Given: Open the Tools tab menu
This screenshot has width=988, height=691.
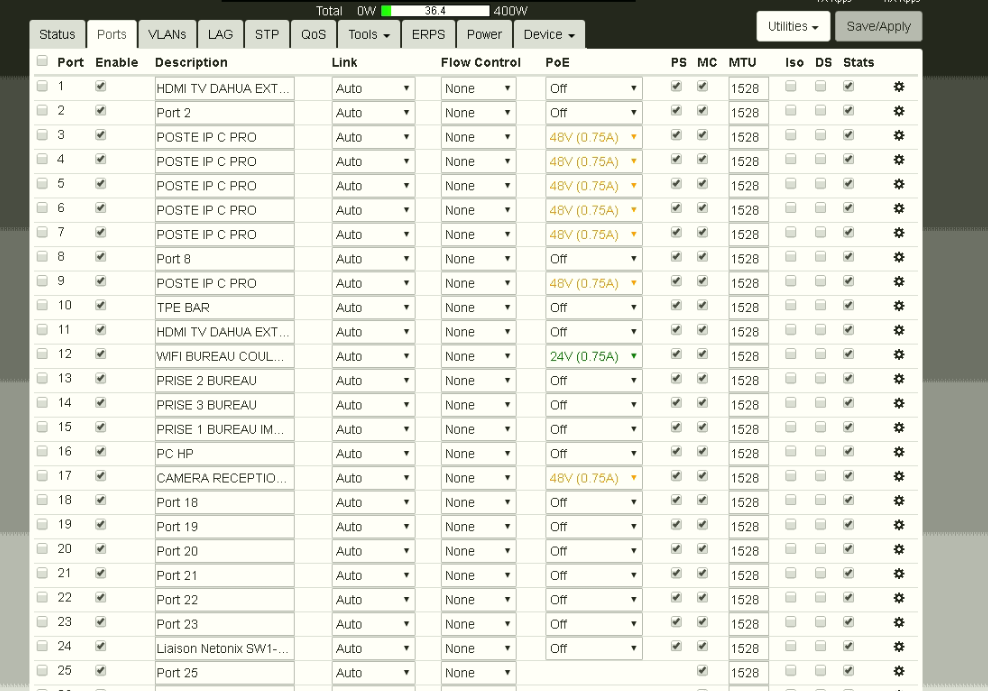Looking at the screenshot, I should click(x=369, y=34).
